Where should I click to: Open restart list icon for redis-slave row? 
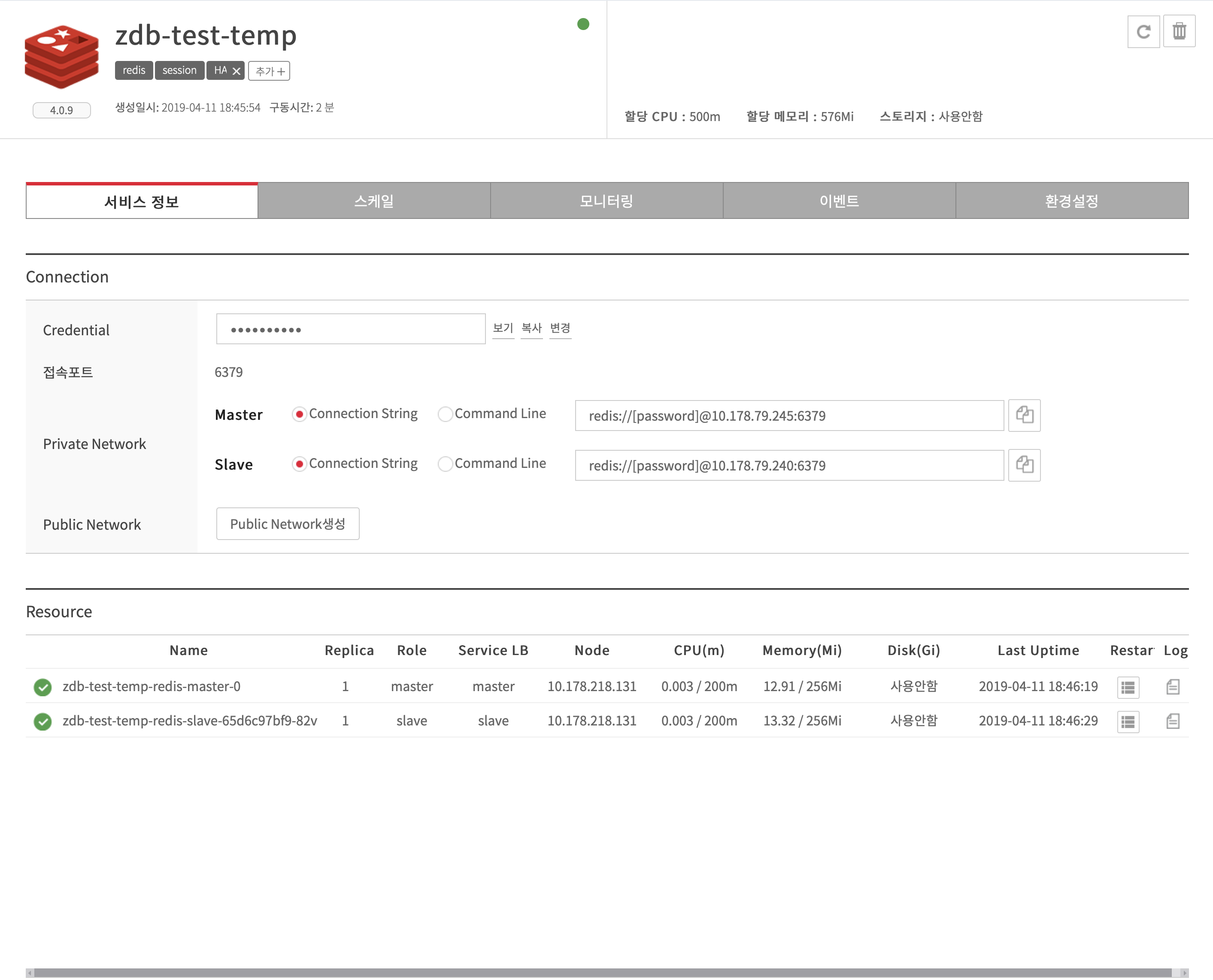tap(1128, 722)
